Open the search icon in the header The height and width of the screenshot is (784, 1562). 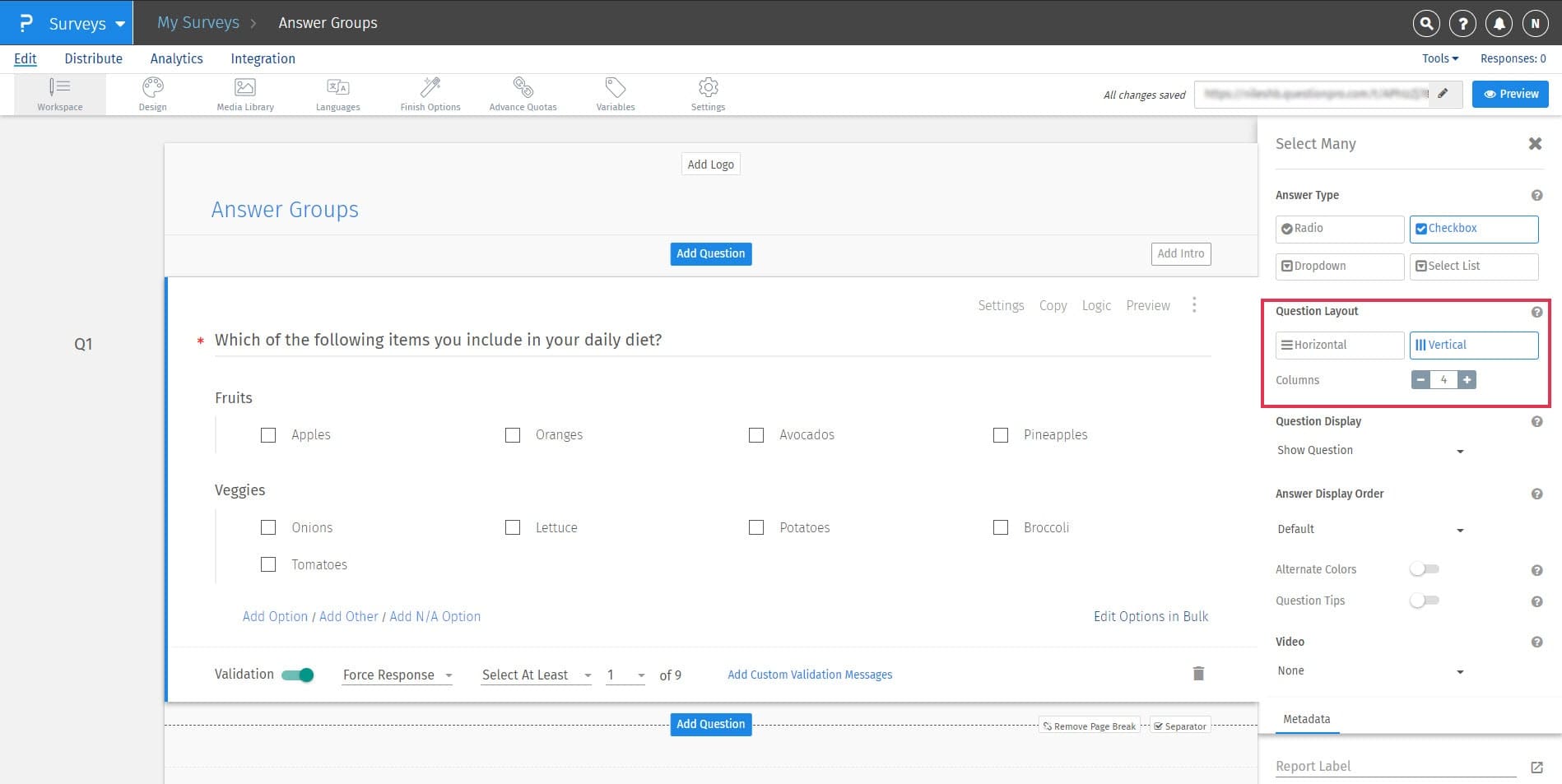1425,23
